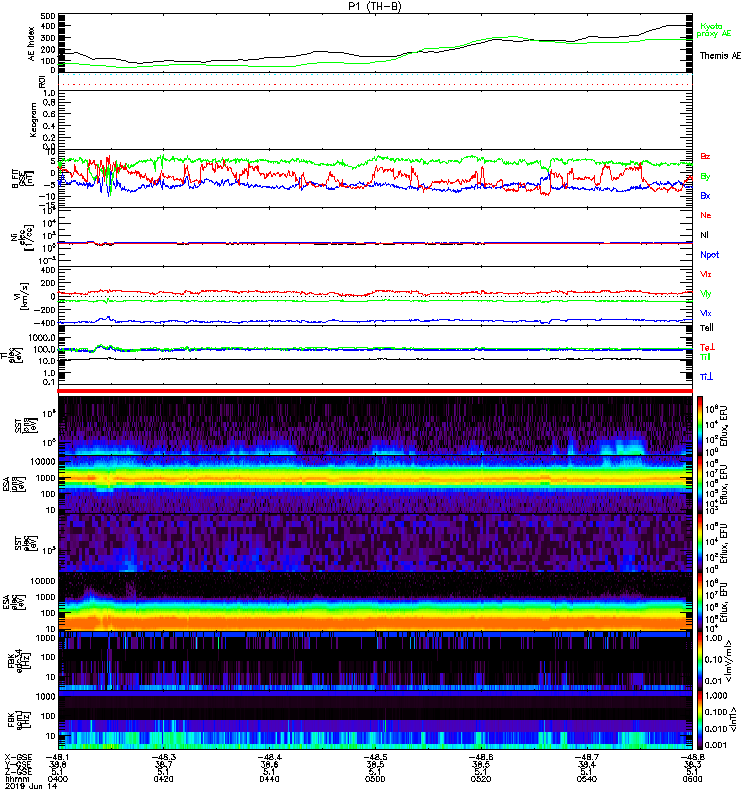
Task: Click the ROI panel label
Action: click(42, 82)
